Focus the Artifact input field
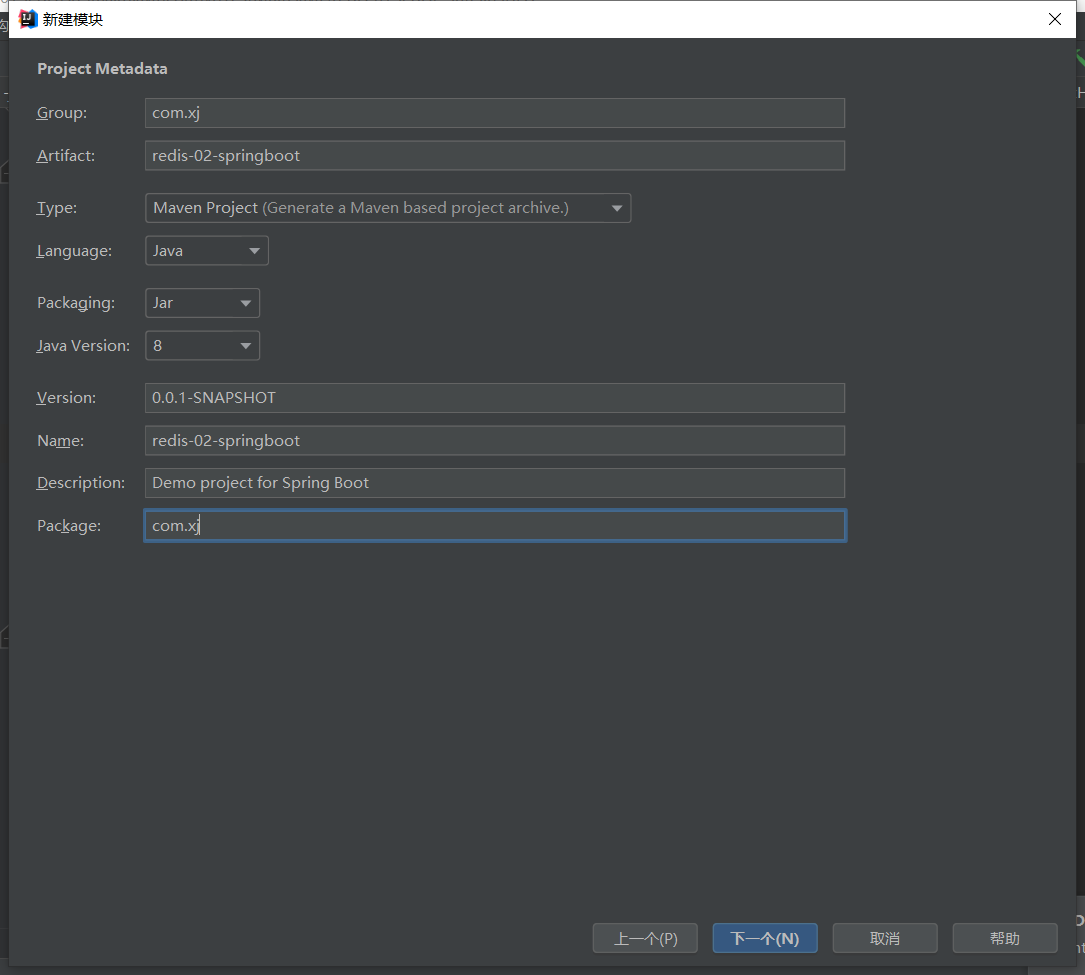 click(494, 156)
